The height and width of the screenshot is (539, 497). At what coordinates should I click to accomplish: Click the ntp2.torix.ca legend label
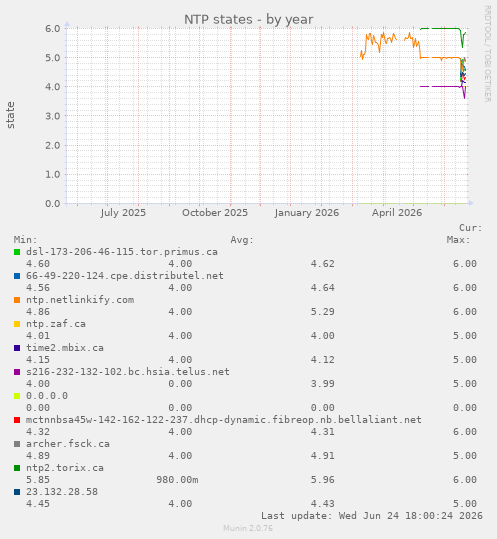tap(65, 468)
